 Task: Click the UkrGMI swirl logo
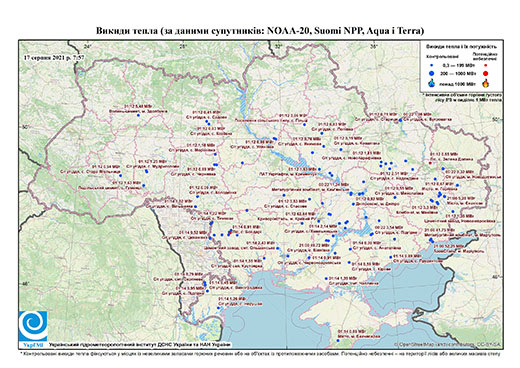pyautogui.click(x=33, y=327)
